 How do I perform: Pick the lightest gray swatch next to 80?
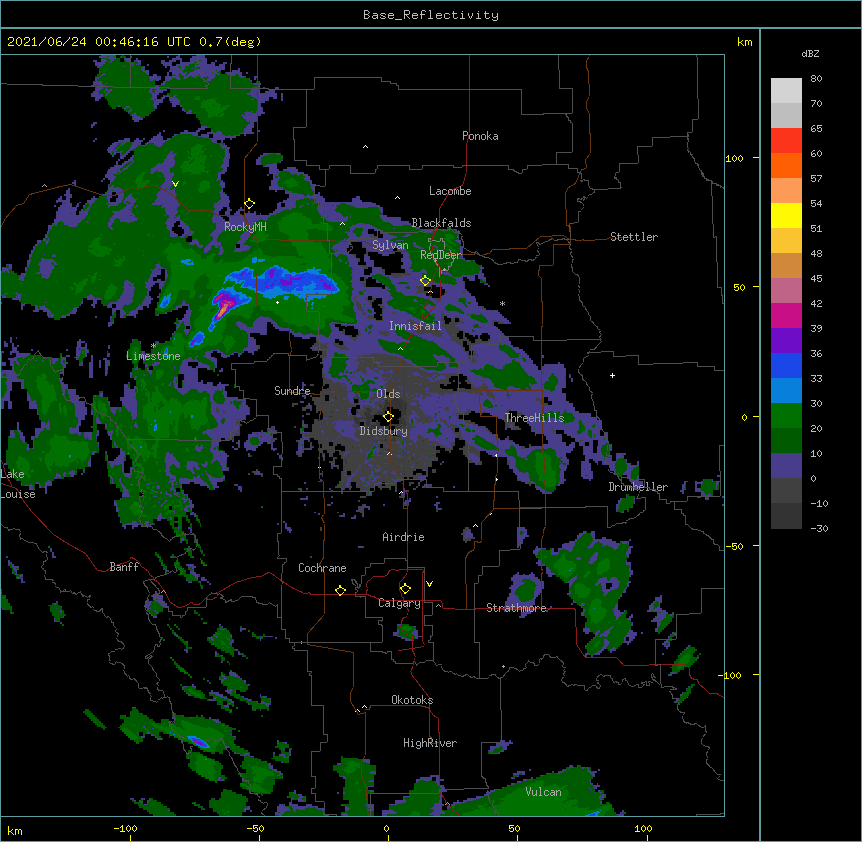point(786,91)
